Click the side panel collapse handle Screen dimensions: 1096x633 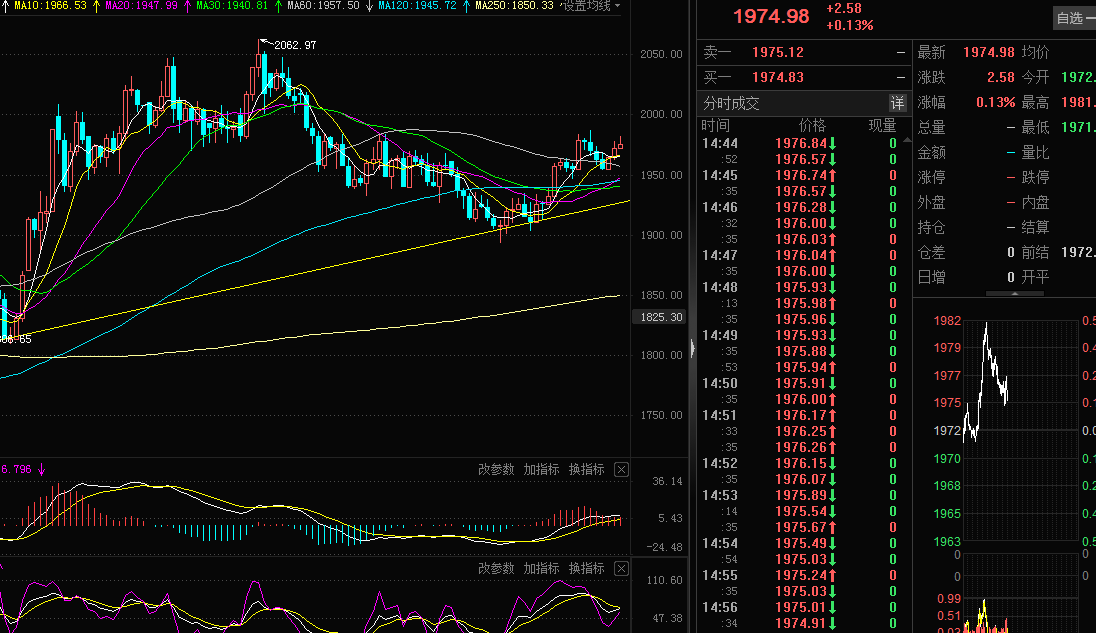(x=691, y=348)
